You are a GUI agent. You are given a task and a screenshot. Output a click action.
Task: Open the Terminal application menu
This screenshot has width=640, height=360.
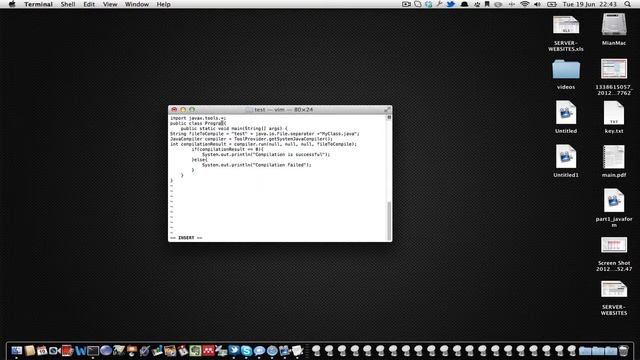[x=38, y=4]
